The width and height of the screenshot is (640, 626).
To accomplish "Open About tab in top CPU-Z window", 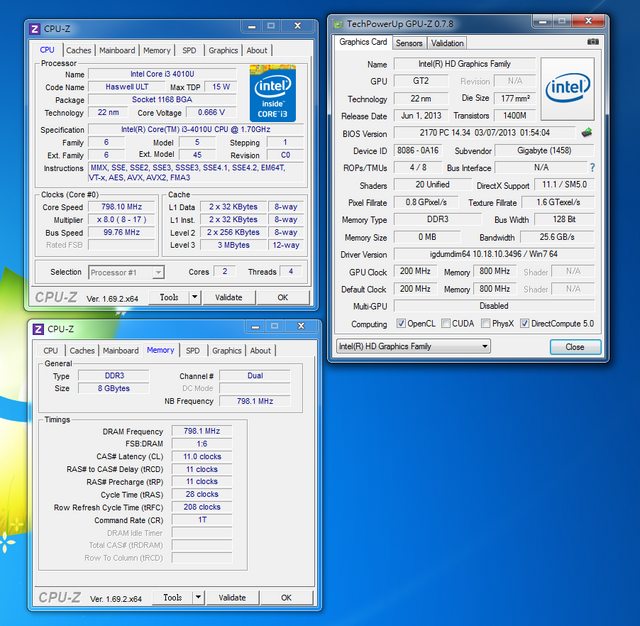I will (x=257, y=50).
